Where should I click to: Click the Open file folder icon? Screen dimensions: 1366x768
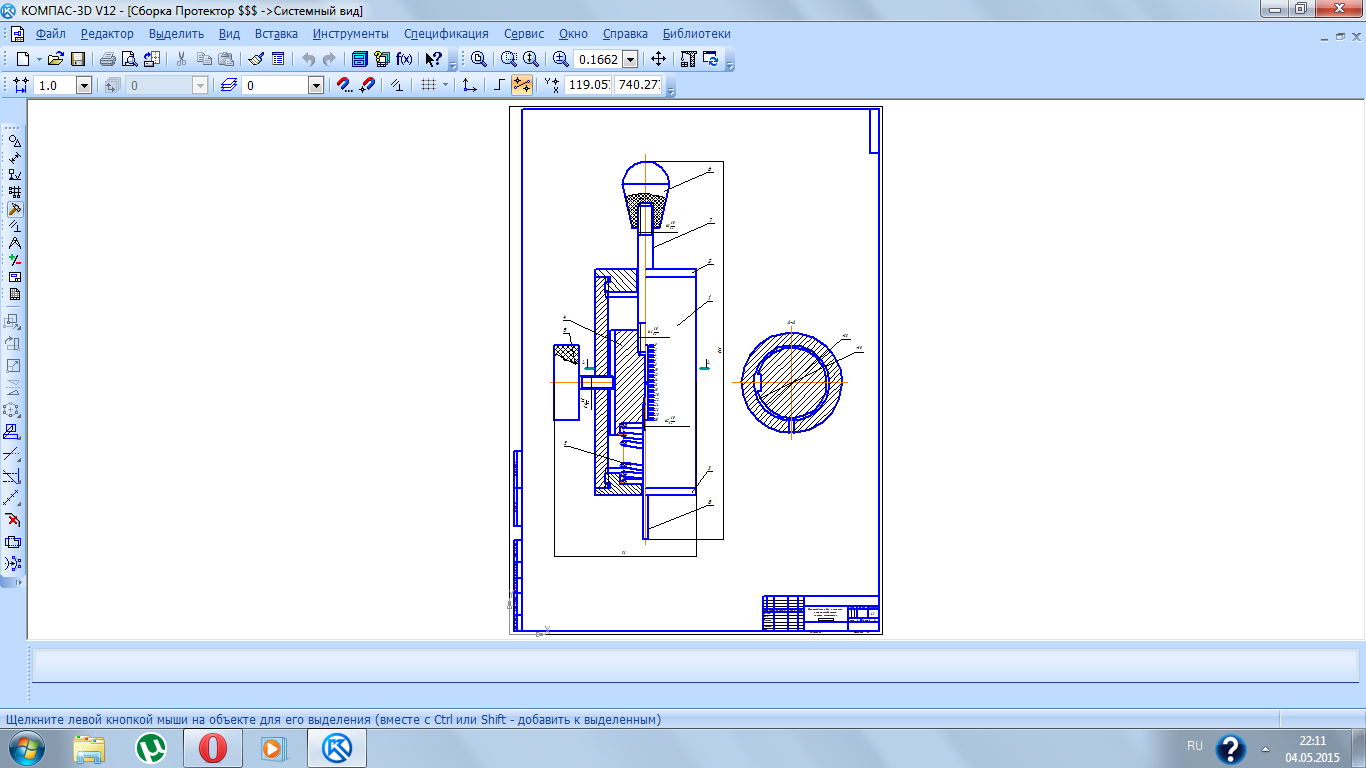pyautogui.click(x=56, y=59)
